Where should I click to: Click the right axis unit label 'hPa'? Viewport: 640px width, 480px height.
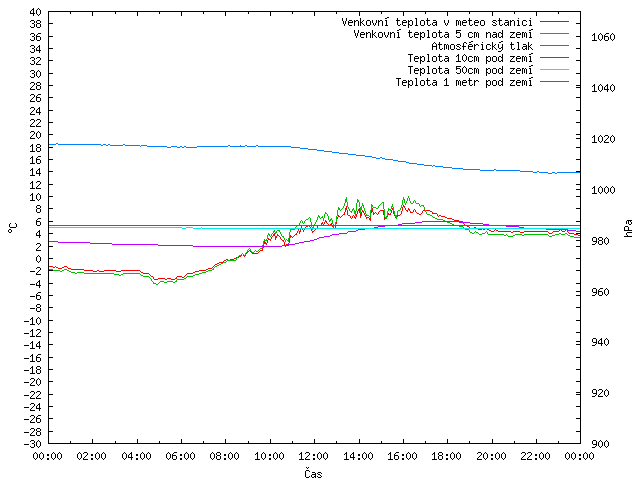pyautogui.click(x=628, y=228)
